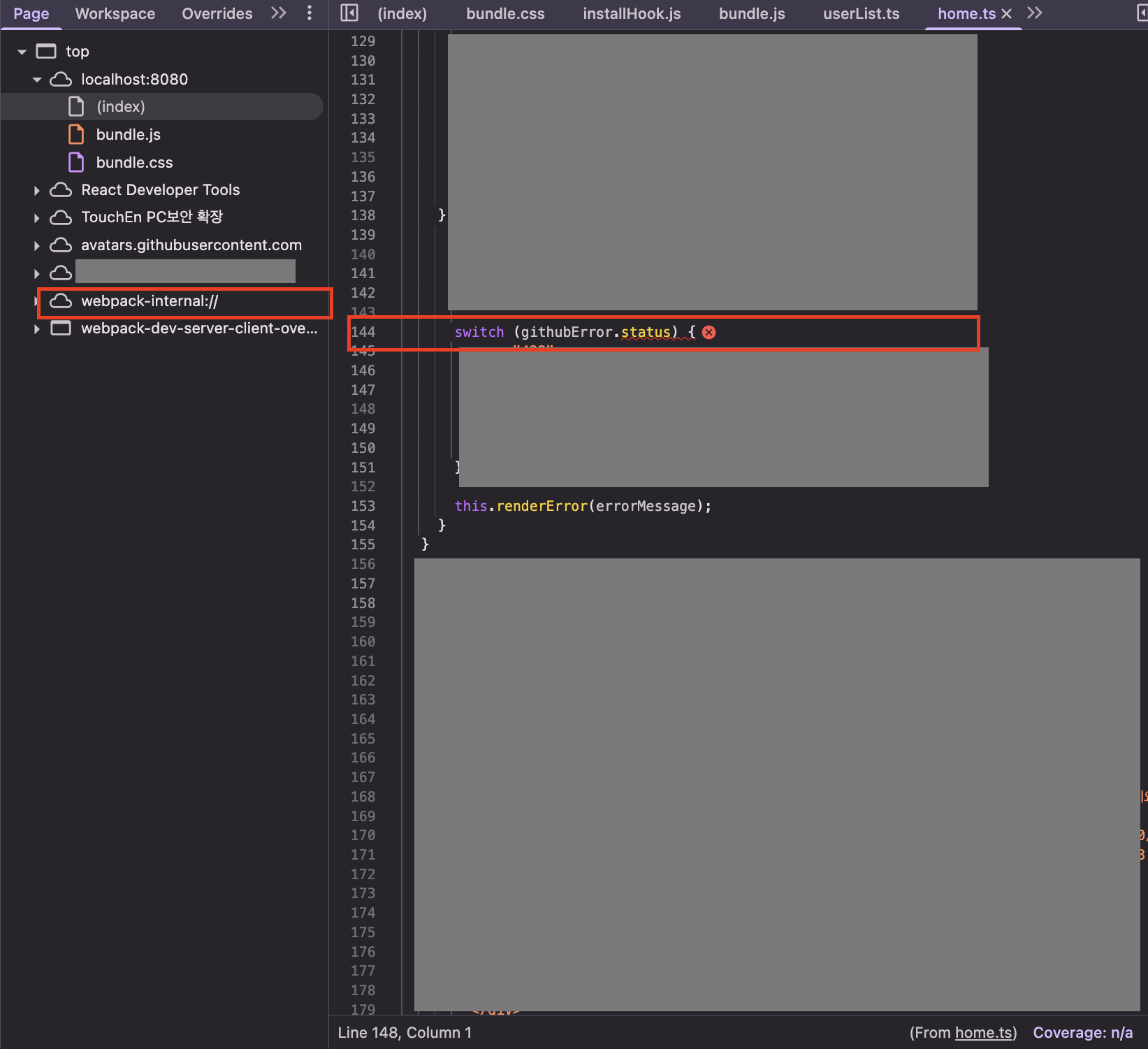
Task: Close the home.ts tab
Action: coord(1006,14)
